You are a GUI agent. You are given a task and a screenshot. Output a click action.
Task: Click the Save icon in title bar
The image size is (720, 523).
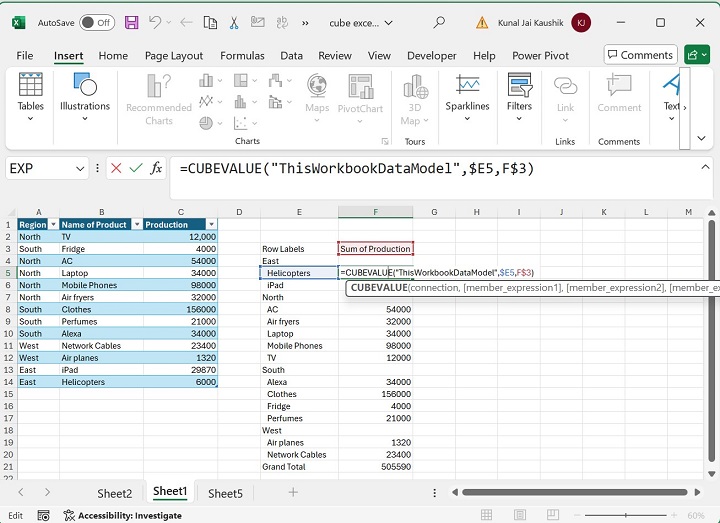click(133, 22)
